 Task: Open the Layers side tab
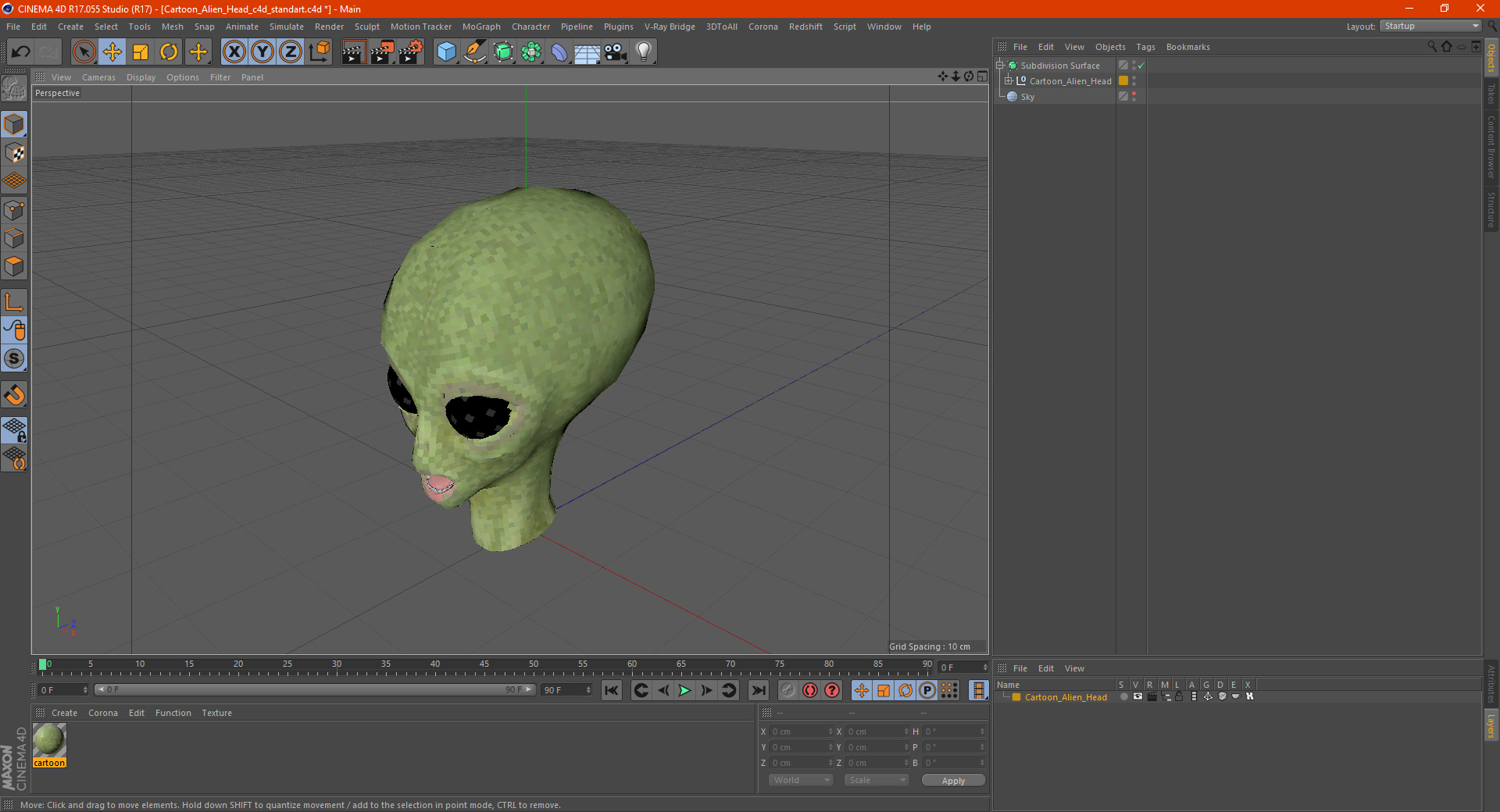tap(1491, 725)
